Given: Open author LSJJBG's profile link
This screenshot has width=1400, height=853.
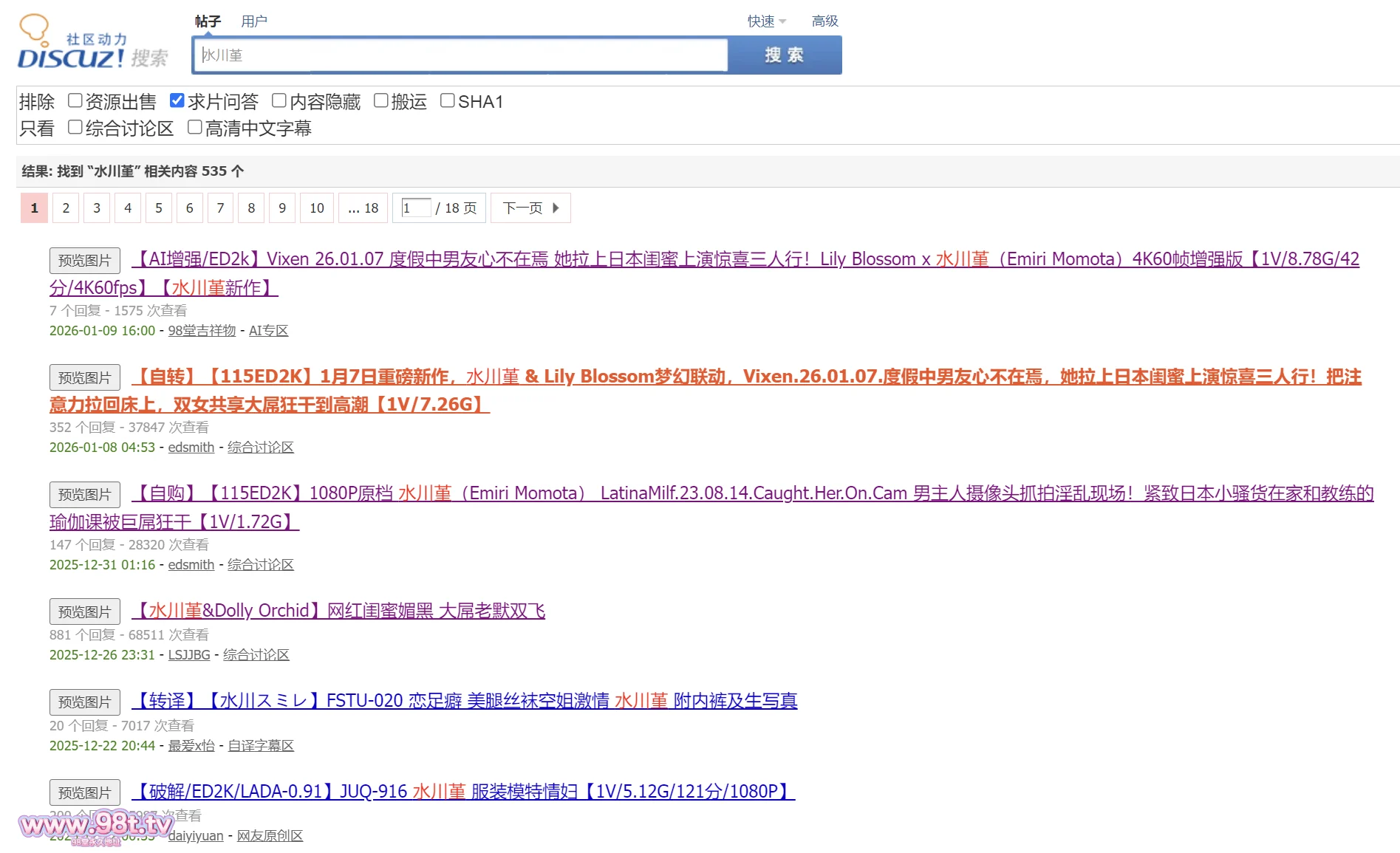Looking at the screenshot, I should click(189, 655).
